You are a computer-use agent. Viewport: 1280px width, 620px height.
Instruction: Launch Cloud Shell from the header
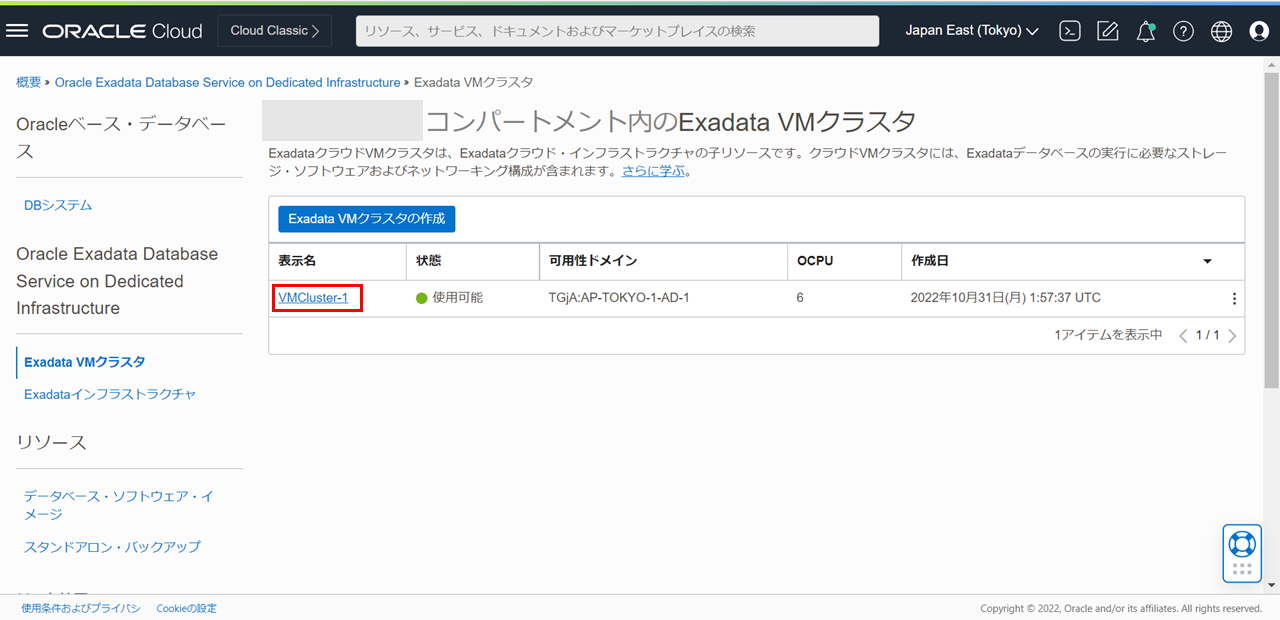(1070, 31)
